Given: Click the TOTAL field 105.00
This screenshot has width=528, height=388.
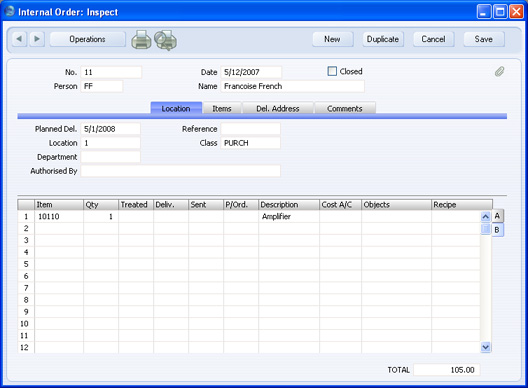Looking at the screenshot, I should coord(447,370).
